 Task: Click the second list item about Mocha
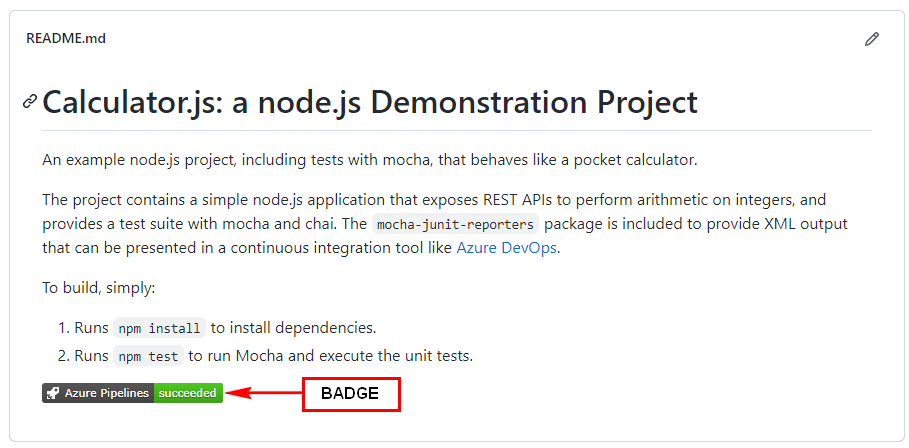tap(266, 356)
